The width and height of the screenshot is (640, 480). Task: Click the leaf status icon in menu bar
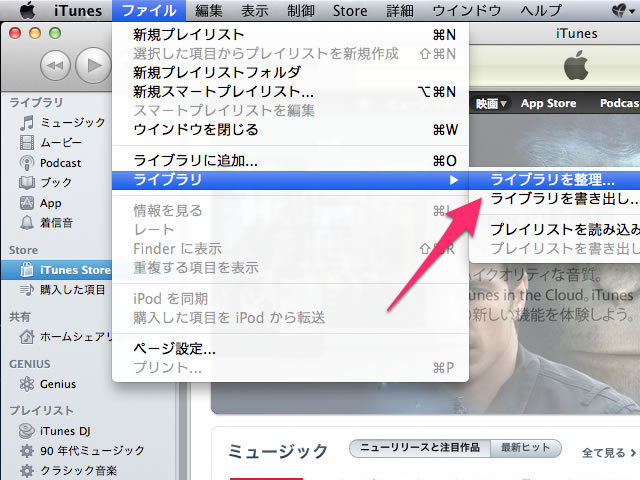point(620,11)
